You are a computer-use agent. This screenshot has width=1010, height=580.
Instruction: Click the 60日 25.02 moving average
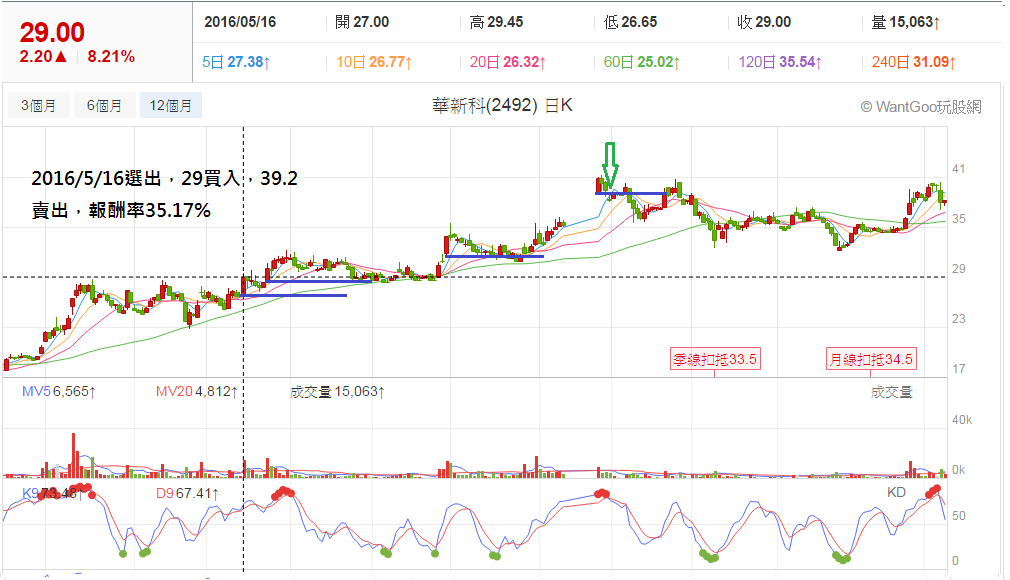642,62
